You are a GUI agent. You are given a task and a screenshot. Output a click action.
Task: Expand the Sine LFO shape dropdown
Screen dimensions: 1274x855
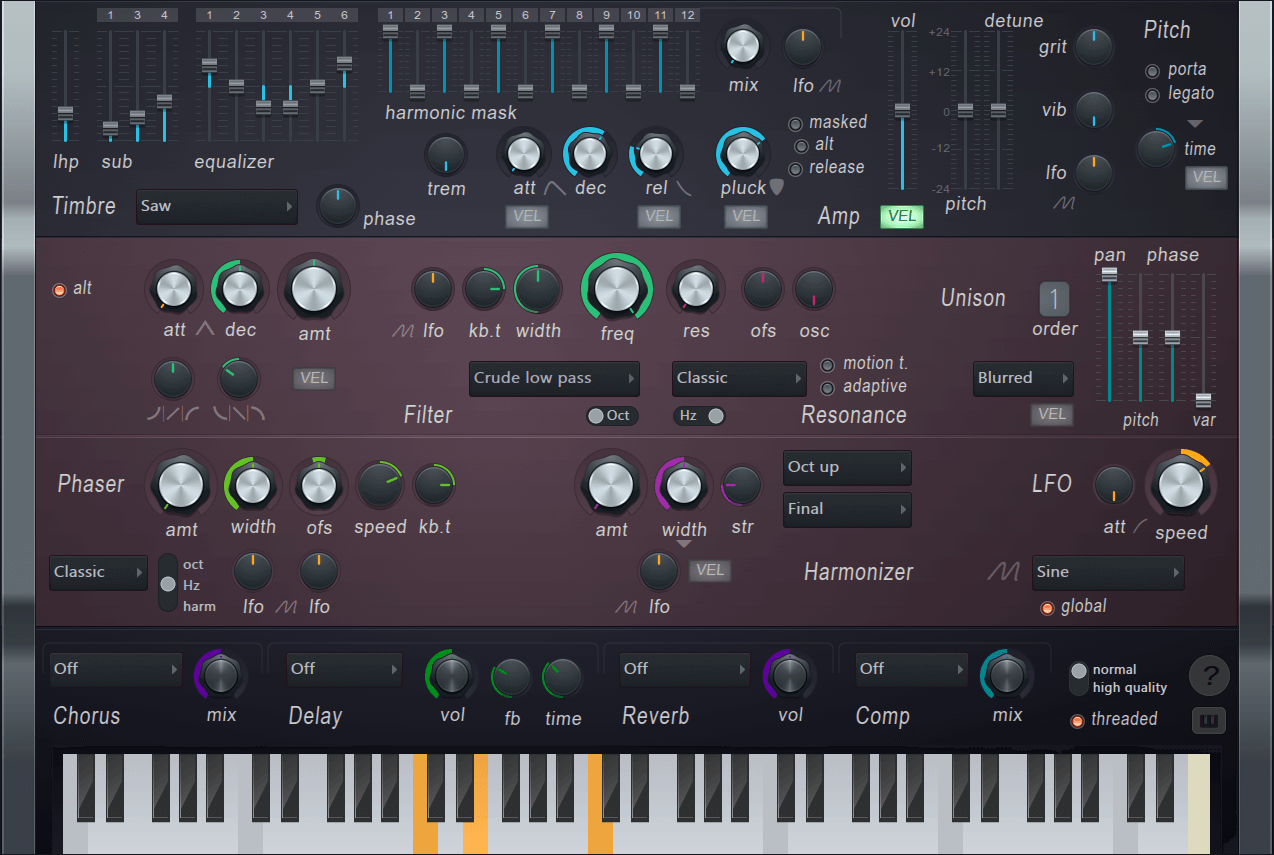tap(1108, 573)
